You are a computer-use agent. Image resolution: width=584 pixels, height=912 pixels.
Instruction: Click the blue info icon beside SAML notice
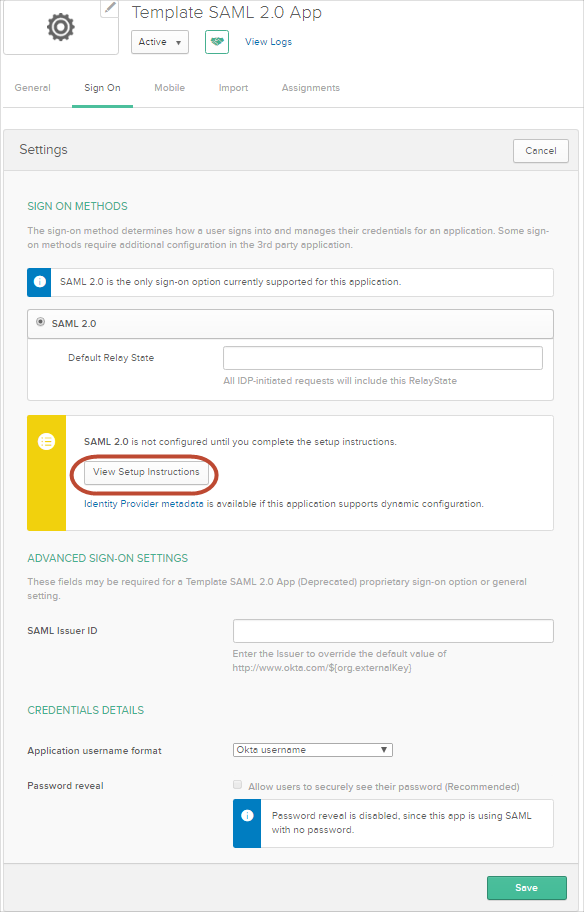[x=40, y=282]
